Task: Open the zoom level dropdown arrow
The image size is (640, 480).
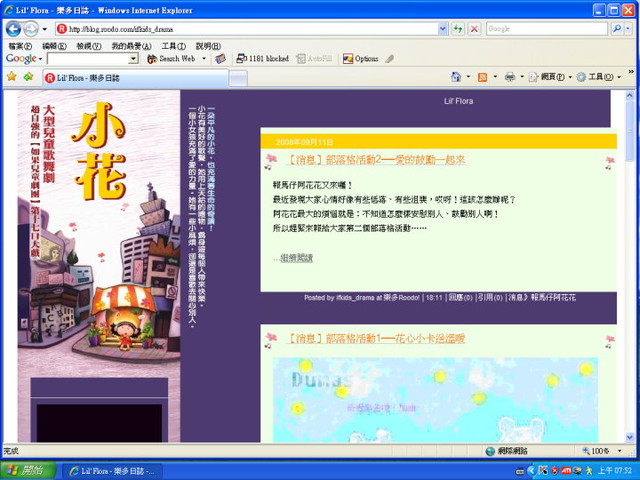Action: click(620, 451)
